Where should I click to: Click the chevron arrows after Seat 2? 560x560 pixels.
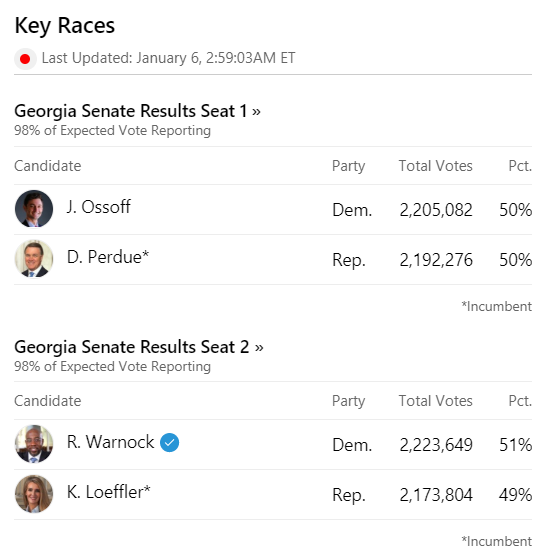259,348
